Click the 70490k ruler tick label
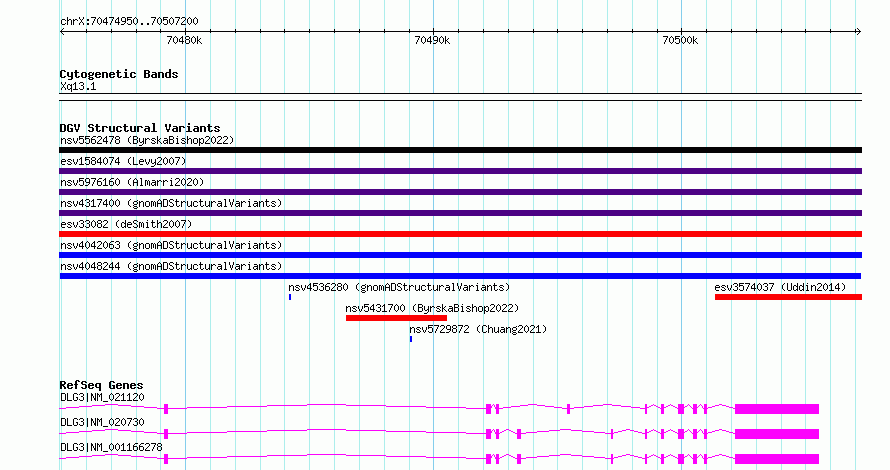The width and height of the screenshot is (890, 470). pos(432,40)
